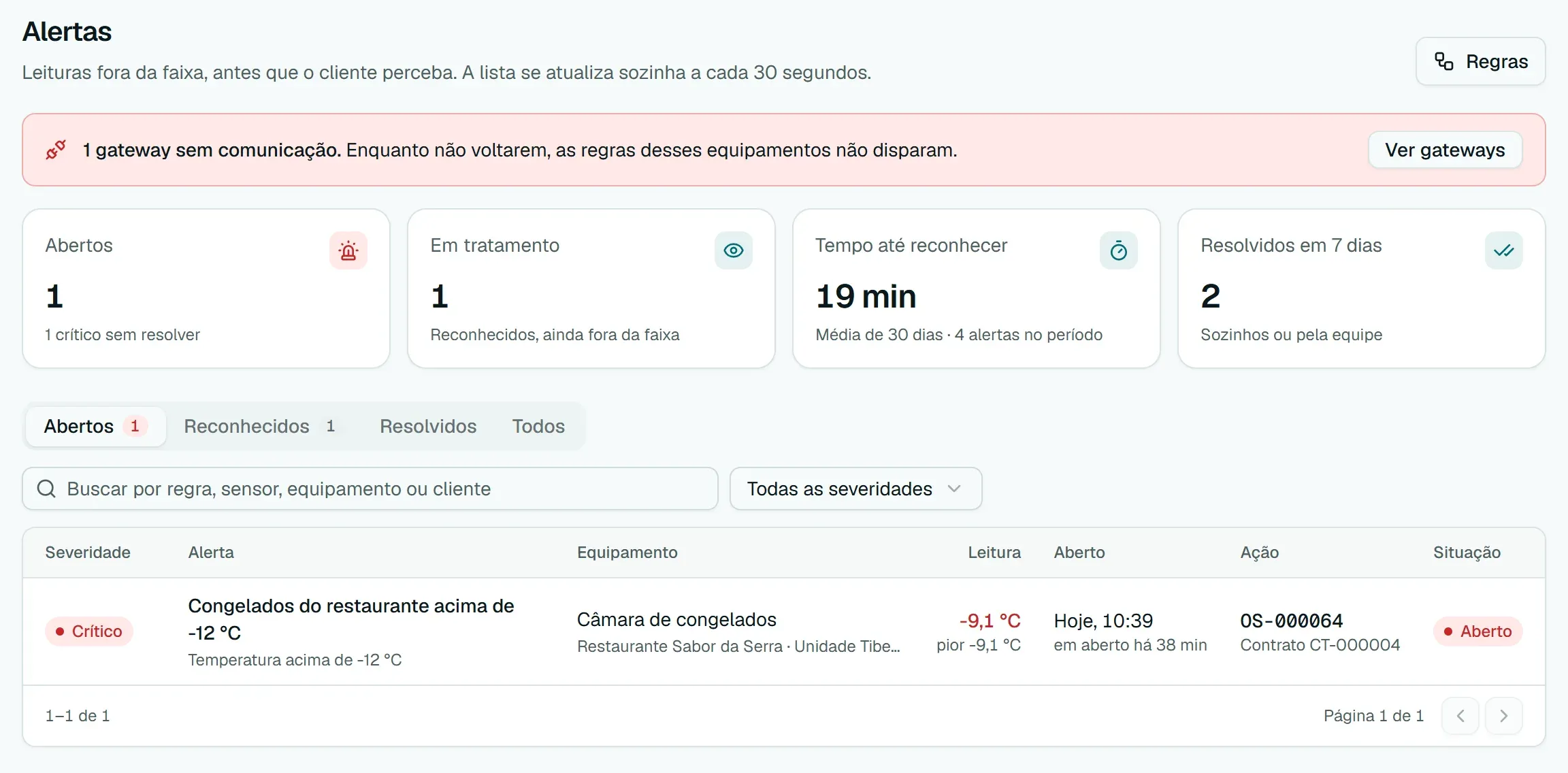This screenshot has width=1568, height=773.
Task: Click the Leitura column header
Action: tap(994, 553)
